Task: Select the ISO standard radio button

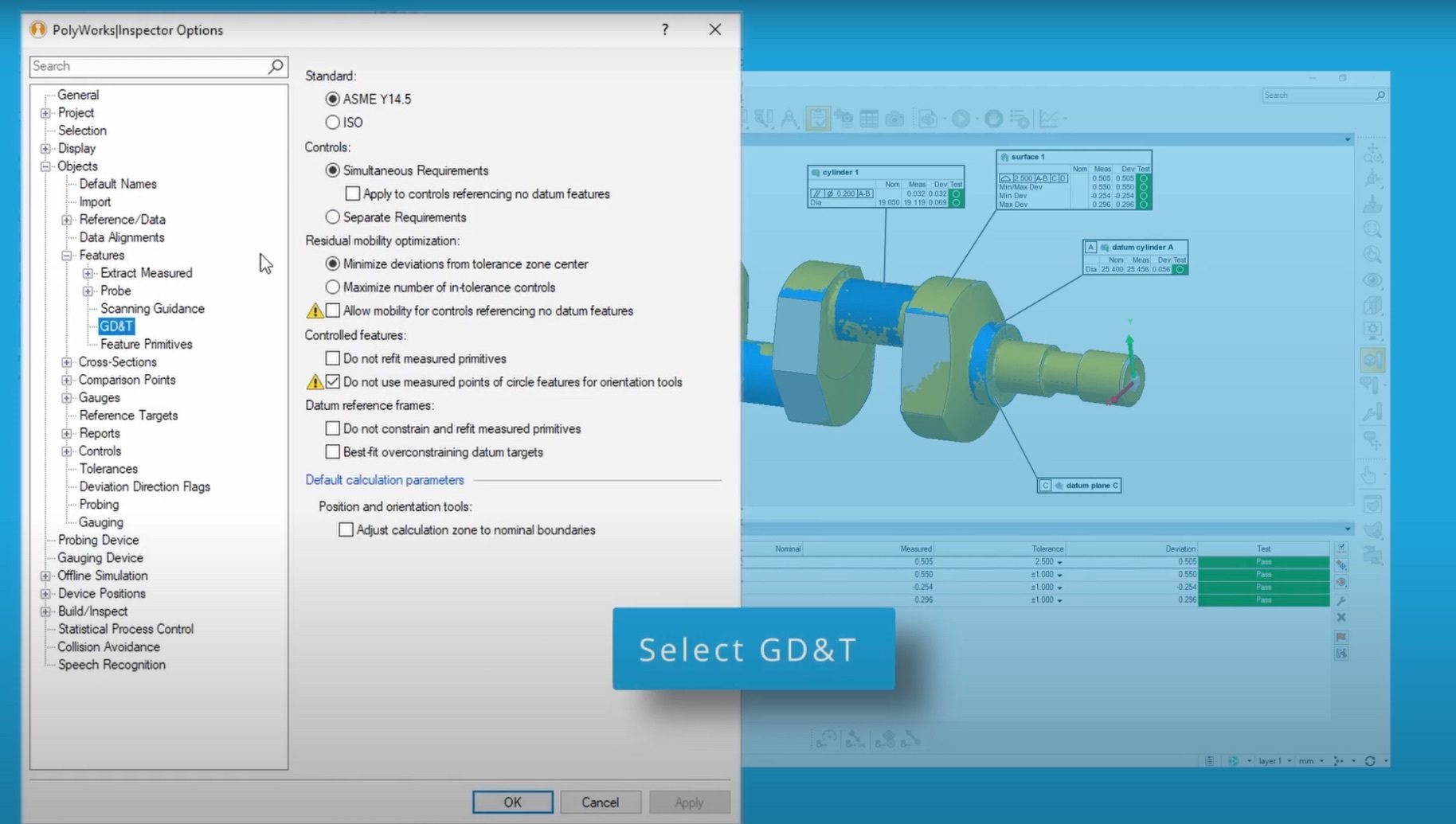Action: (333, 123)
